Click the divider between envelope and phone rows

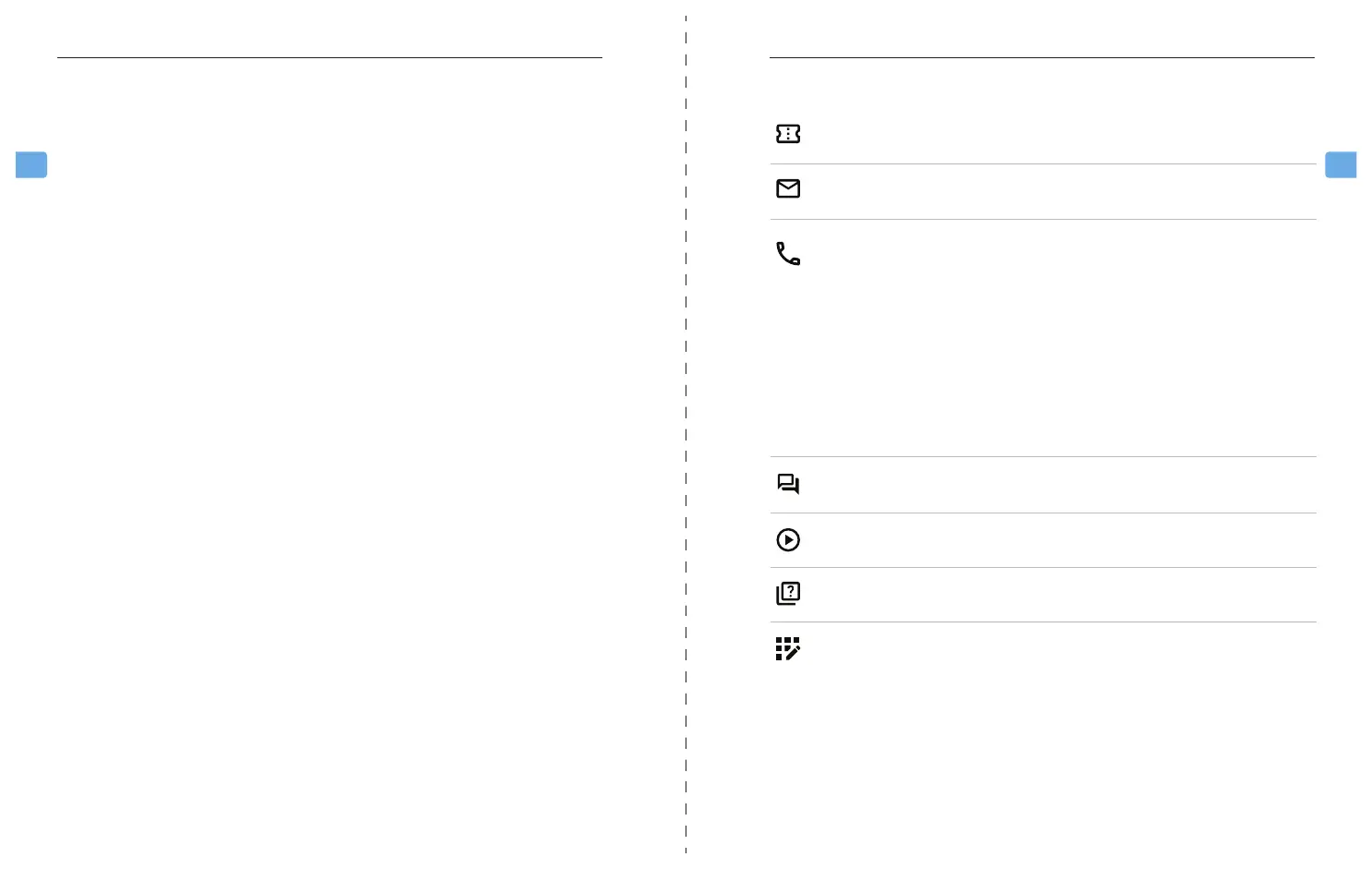1042,219
